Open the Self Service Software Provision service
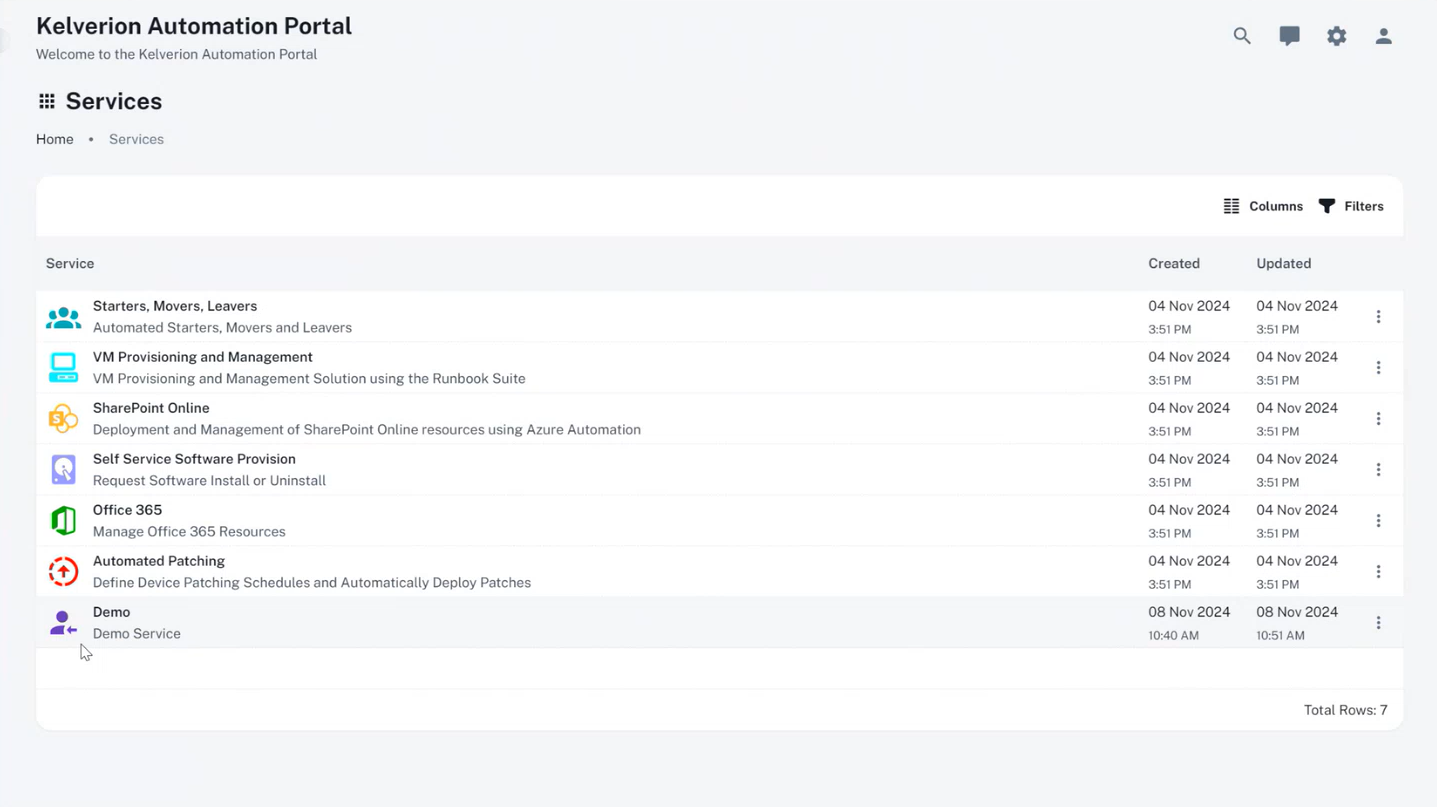Image resolution: width=1437 pixels, height=807 pixels. (194, 459)
